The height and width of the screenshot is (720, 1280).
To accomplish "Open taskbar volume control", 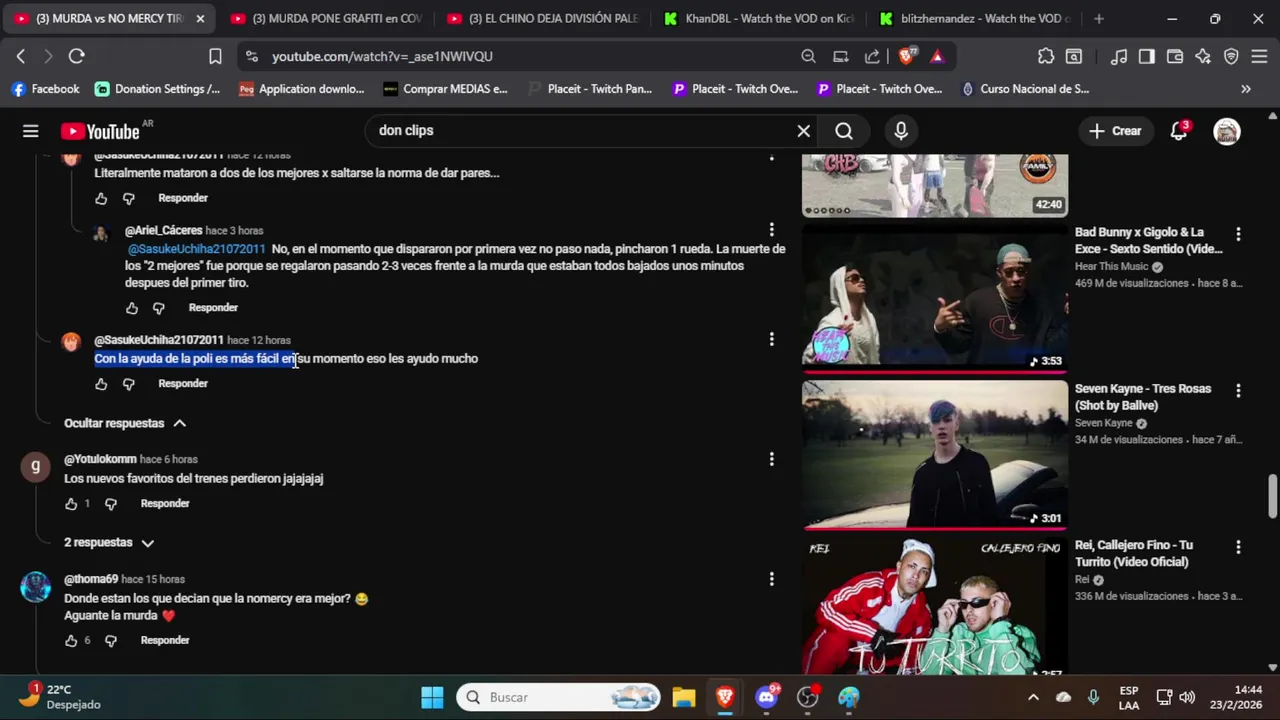I will tap(1187, 698).
